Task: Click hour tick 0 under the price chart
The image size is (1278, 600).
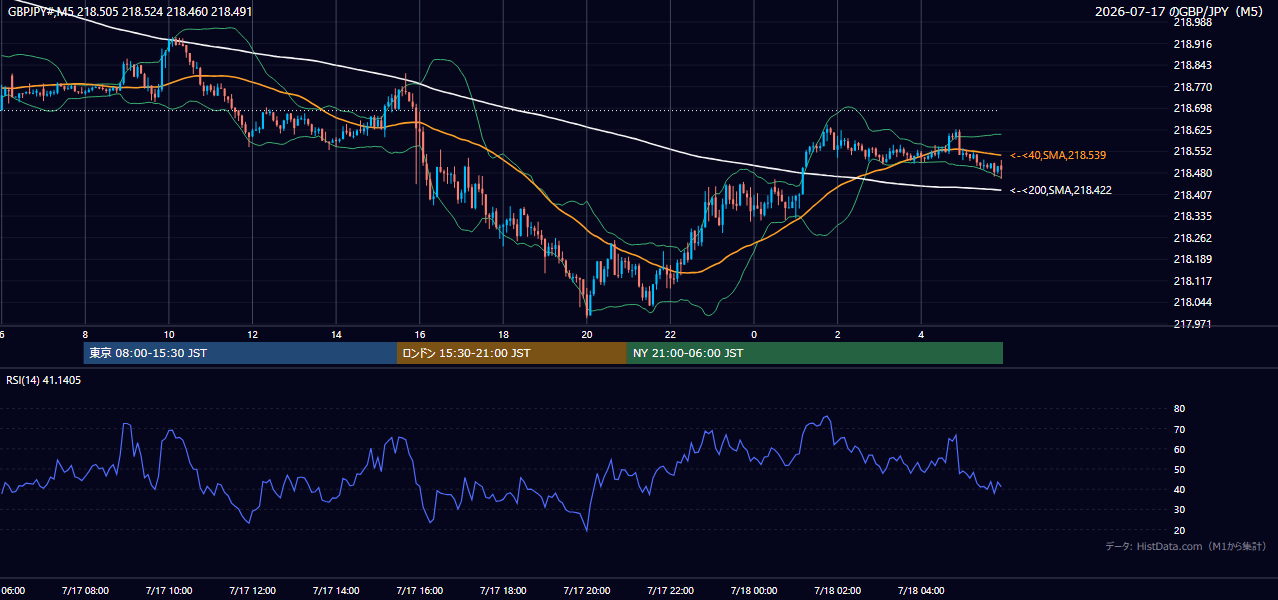Action: [x=754, y=335]
